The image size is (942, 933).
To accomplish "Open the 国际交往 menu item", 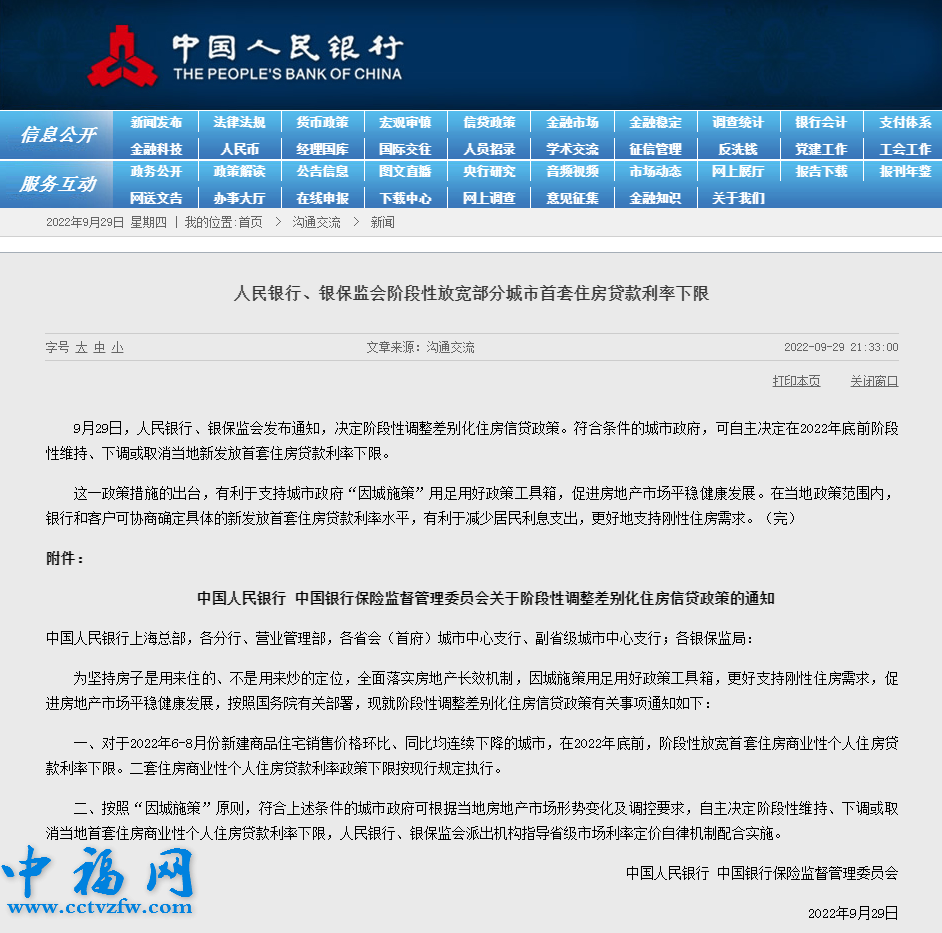I will click(x=406, y=149).
